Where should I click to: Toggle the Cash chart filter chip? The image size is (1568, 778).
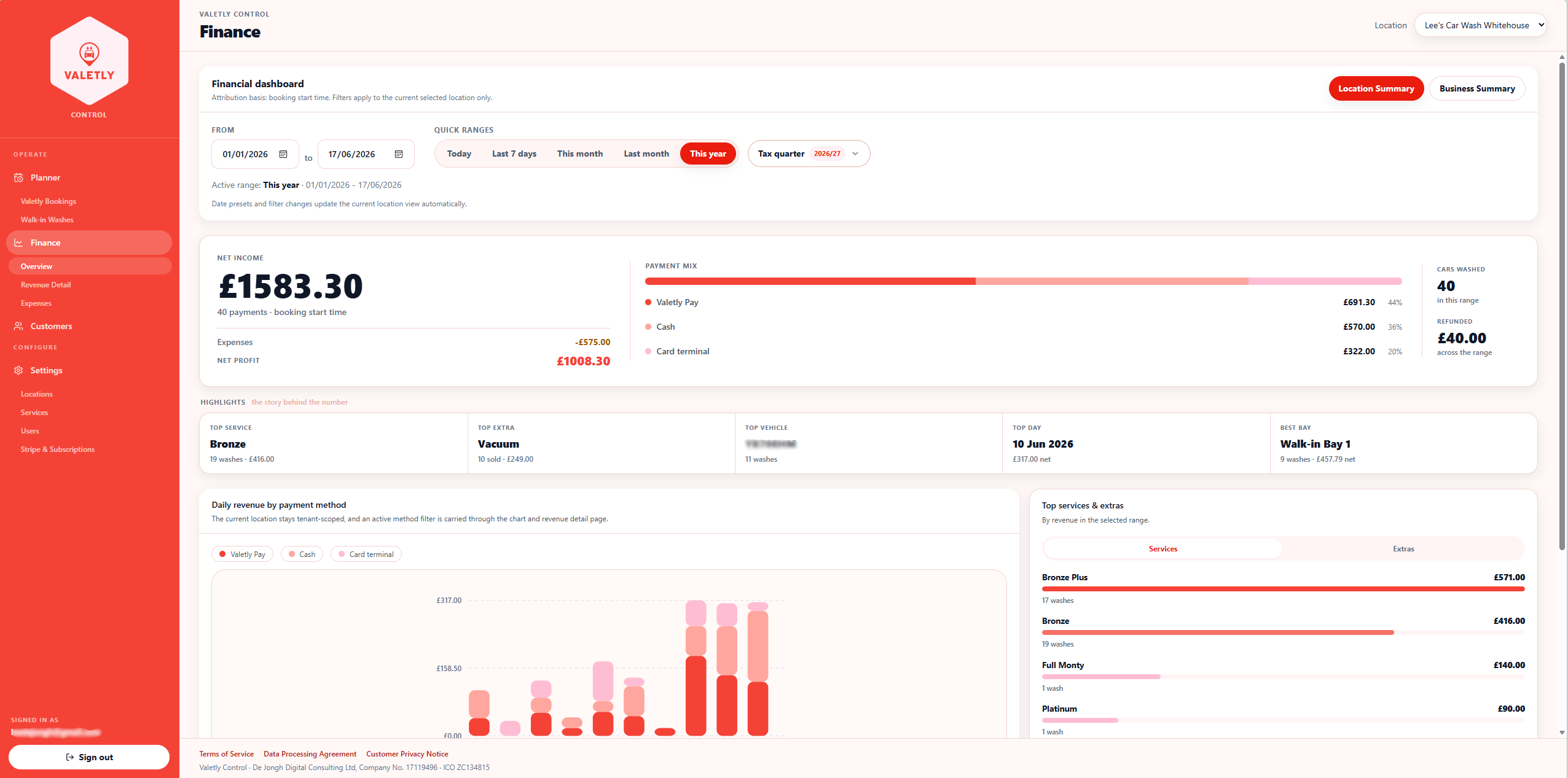pyautogui.click(x=302, y=554)
